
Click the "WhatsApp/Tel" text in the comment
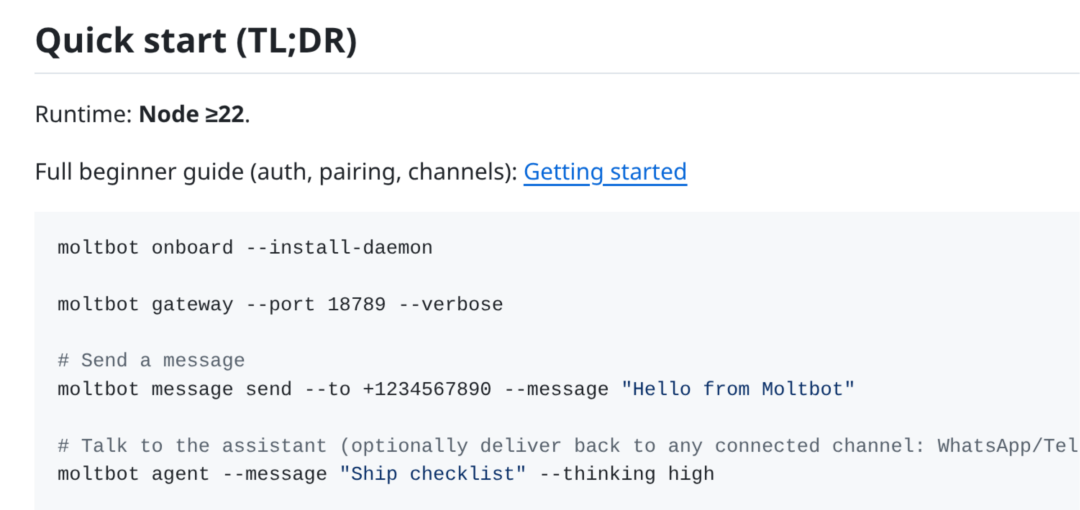(1007, 445)
